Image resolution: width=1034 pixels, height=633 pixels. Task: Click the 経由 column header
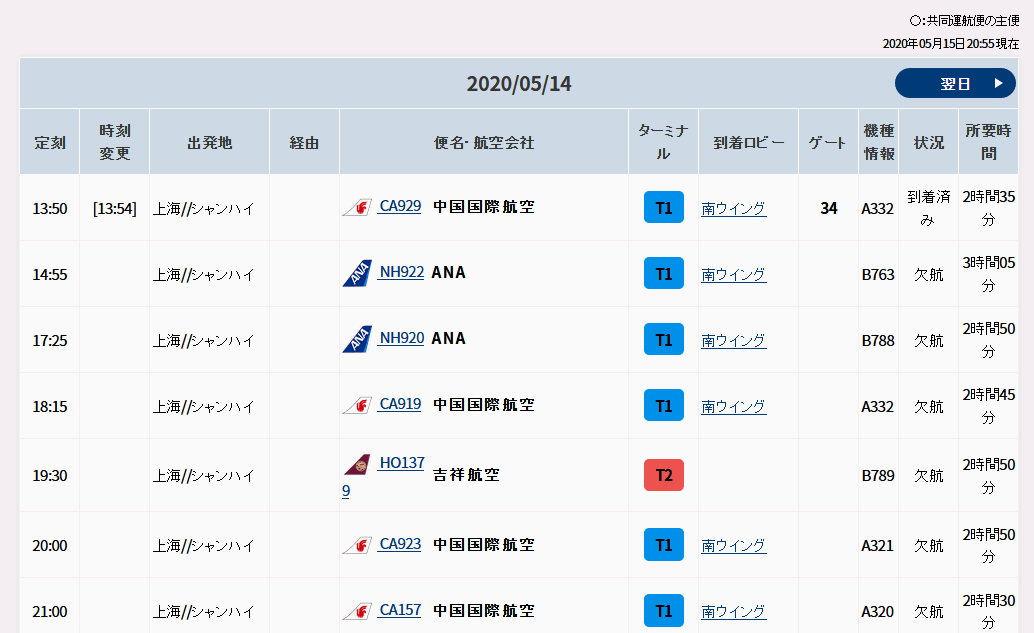tap(304, 142)
